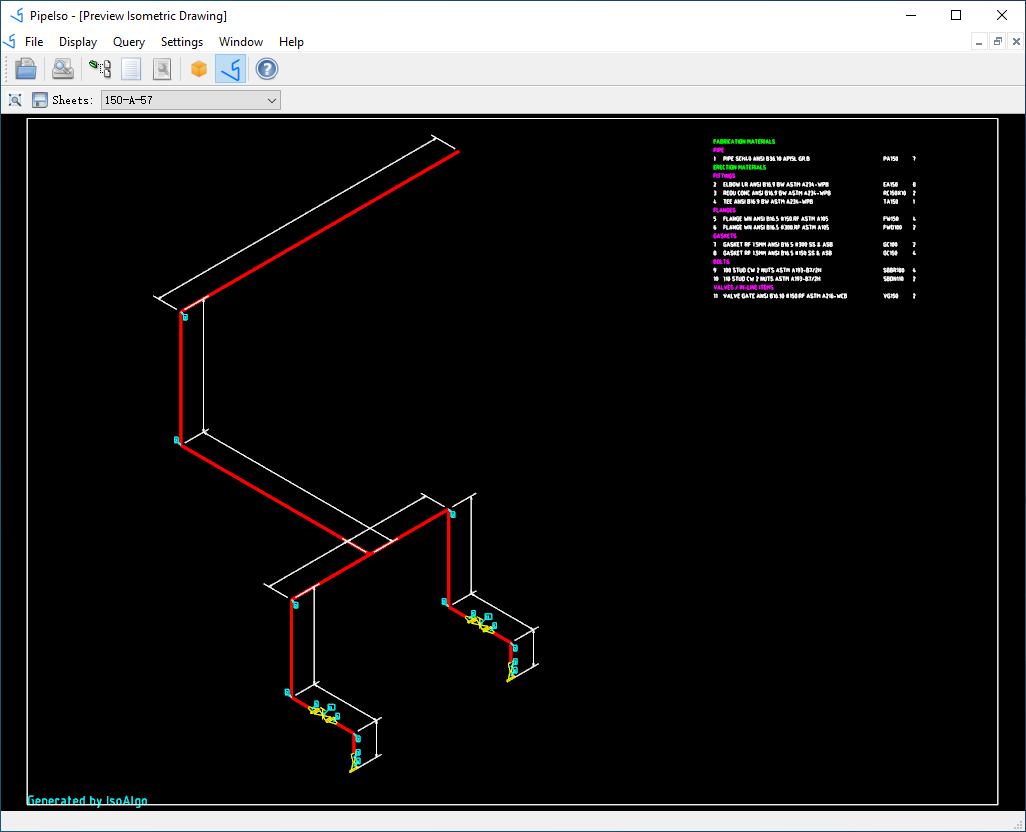Screen dimensions: 1026x832
Task: Save the sheet with the floppy disk icon
Action: (39, 100)
